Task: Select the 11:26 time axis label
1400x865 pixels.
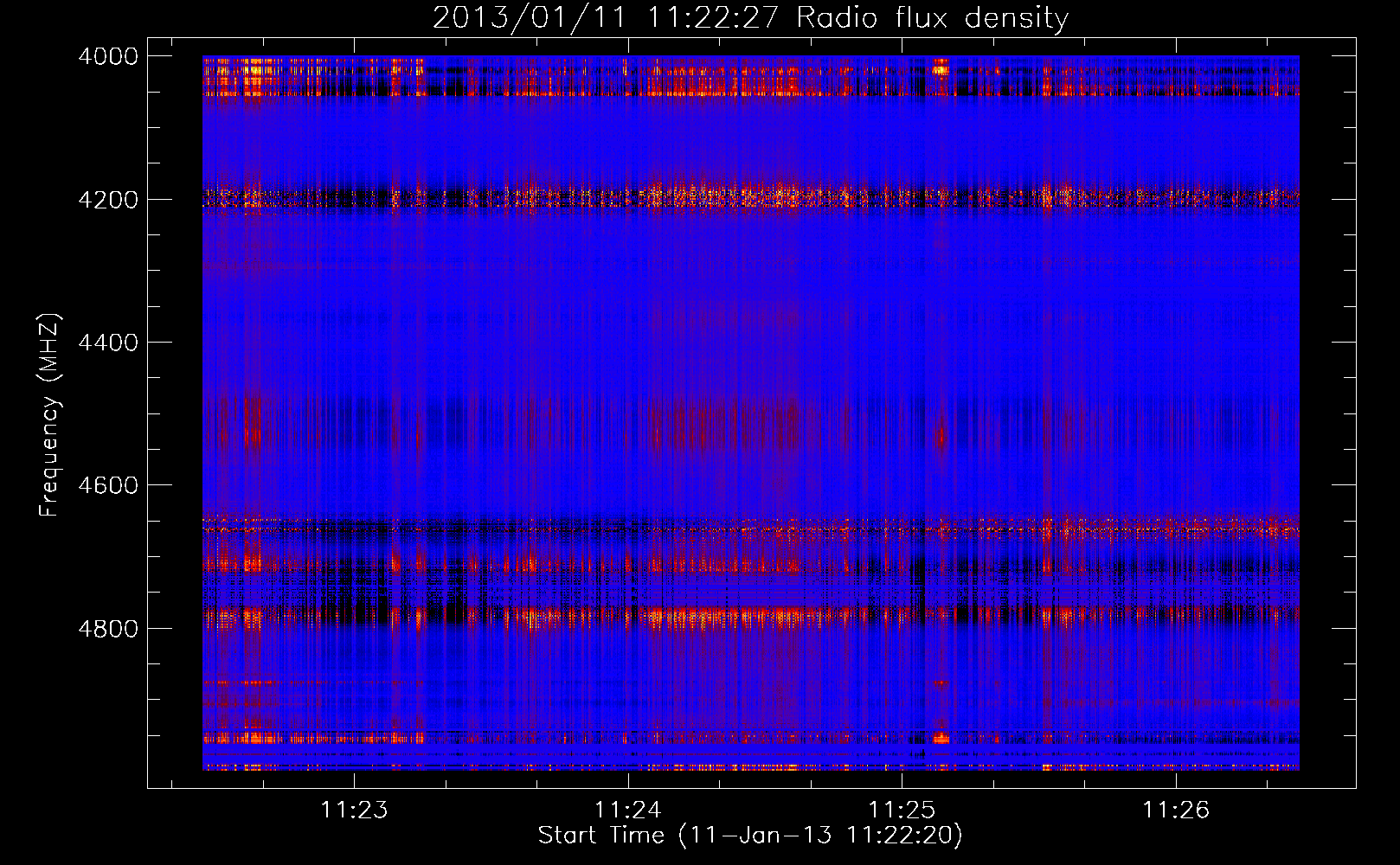Action: click(1176, 810)
